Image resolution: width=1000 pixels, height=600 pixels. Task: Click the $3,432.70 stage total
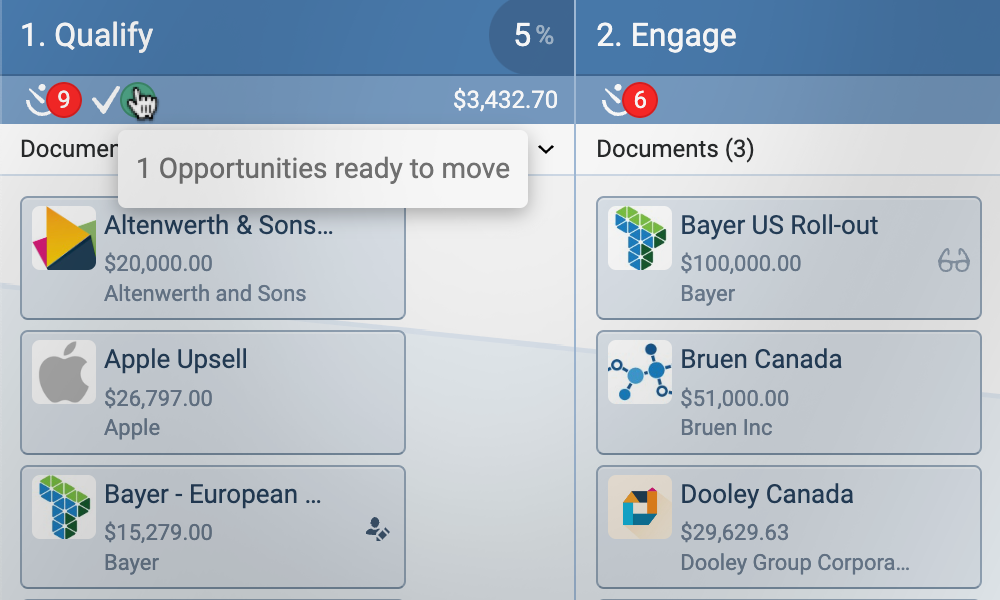point(505,100)
